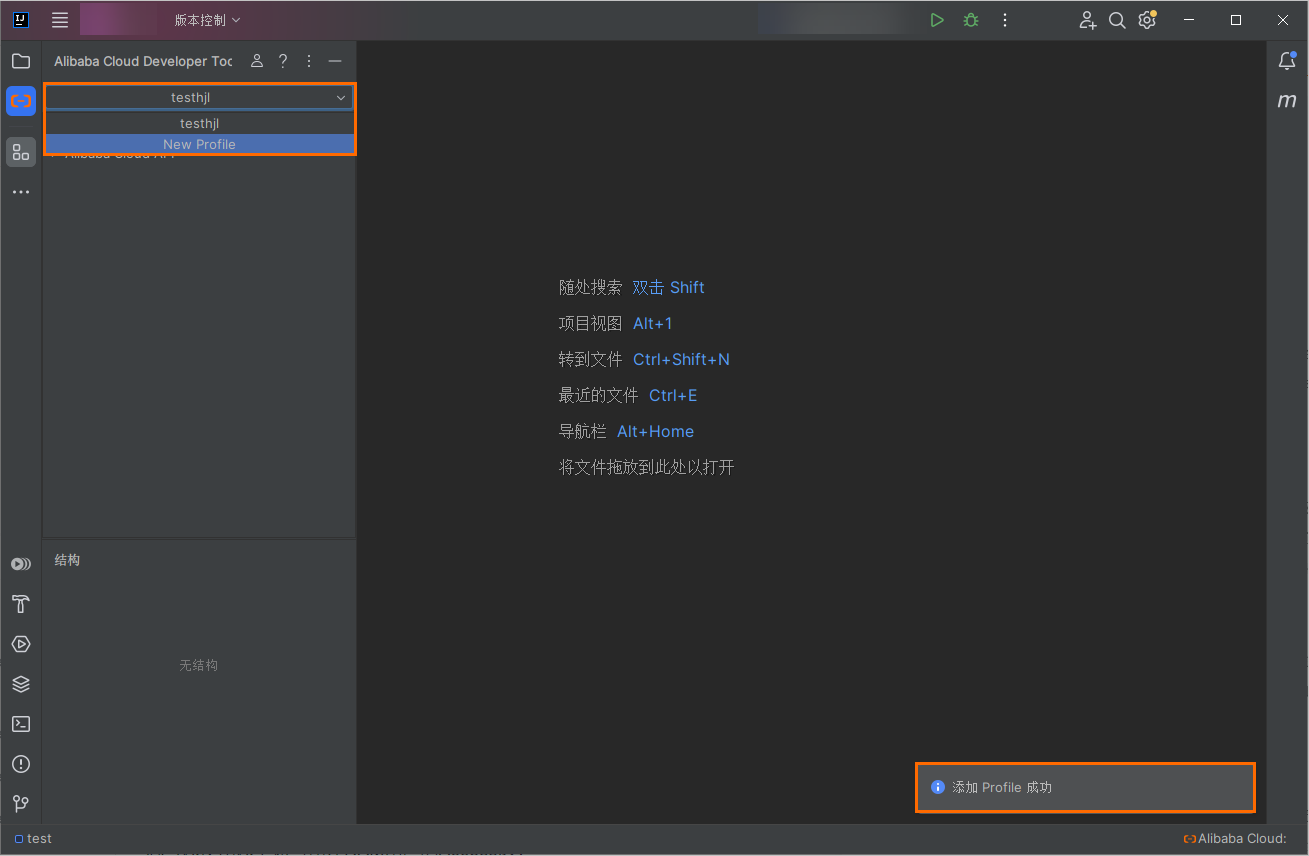Click the 无结构 empty structure text
The height and width of the screenshot is (856, 1309).
[198, 665]
